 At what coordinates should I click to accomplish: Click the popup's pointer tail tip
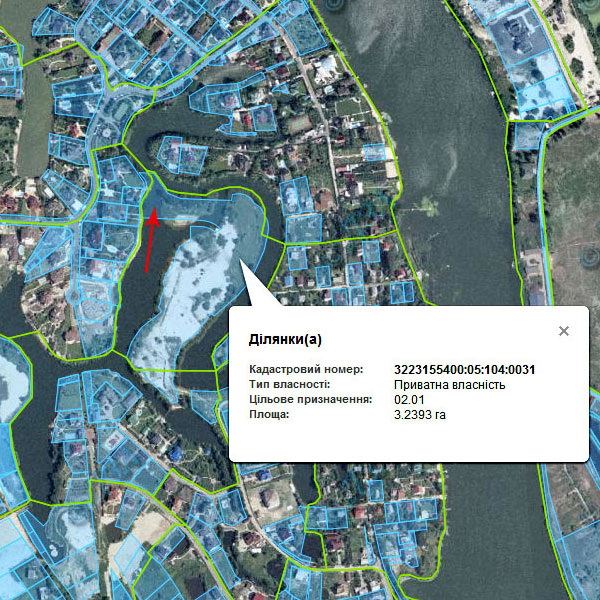(241, 262)
